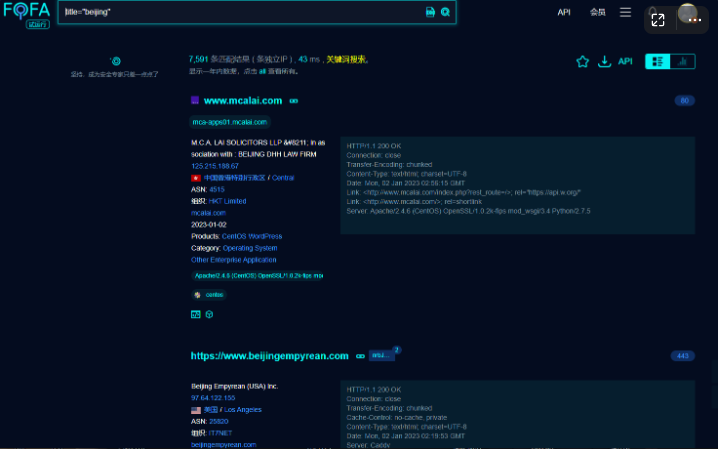The image size is (718, 449).
Task: Click the mca-apps01.mcalai.com tag
Action: pos(229,122)
